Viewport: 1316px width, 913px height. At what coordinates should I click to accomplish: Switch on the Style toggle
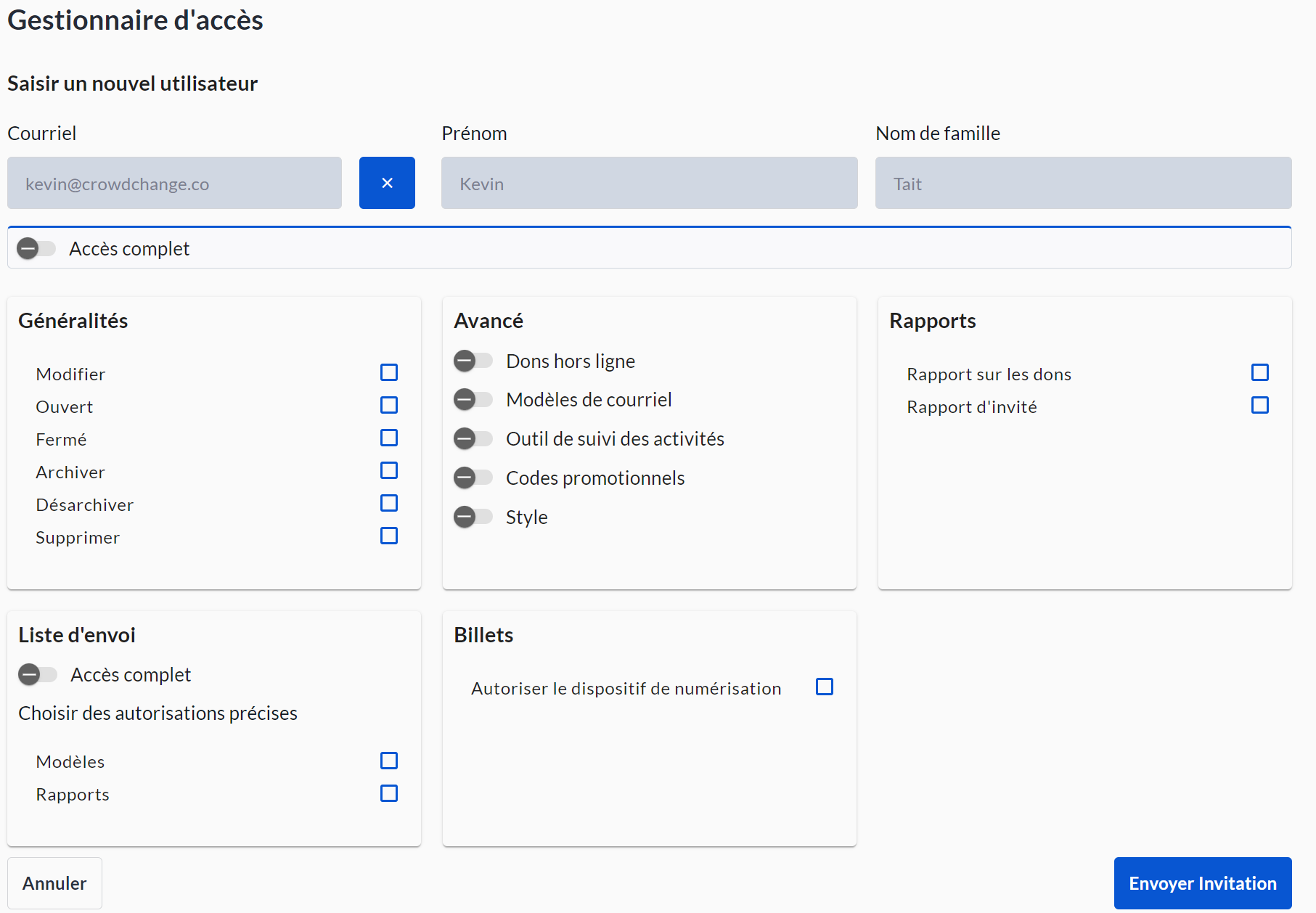(473, 517)
